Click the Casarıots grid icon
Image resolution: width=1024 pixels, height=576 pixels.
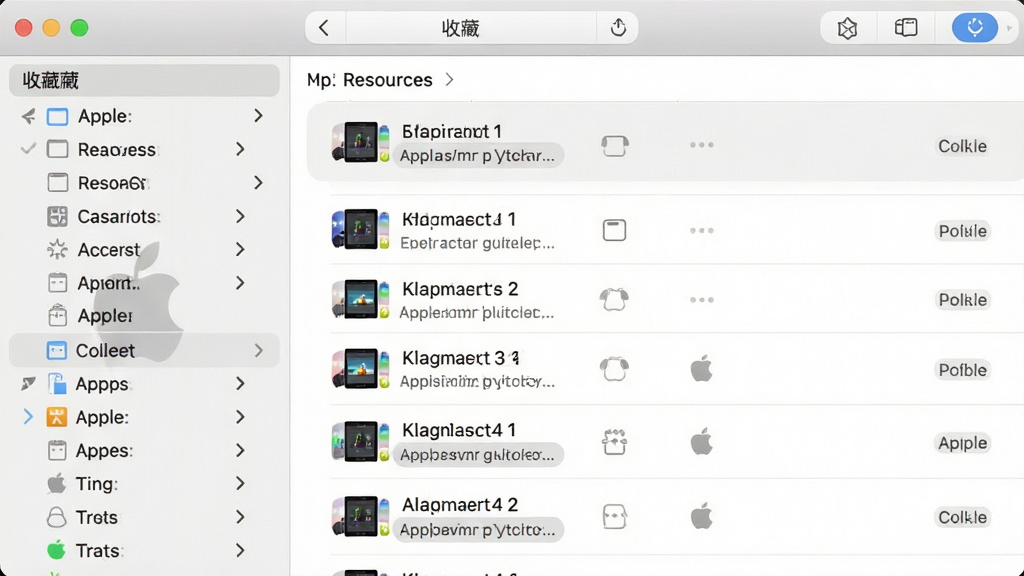(x=57, y=216)
